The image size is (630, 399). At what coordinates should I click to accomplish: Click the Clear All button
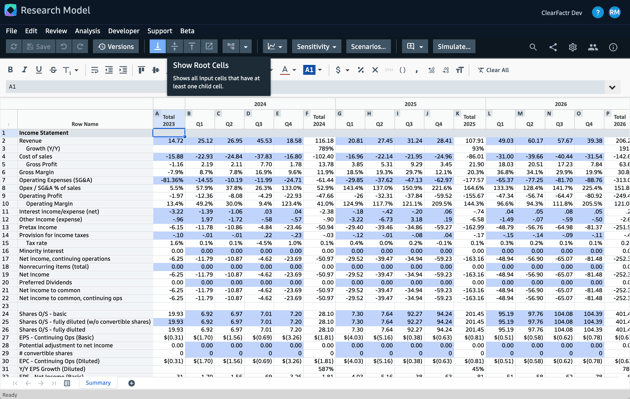493,70
